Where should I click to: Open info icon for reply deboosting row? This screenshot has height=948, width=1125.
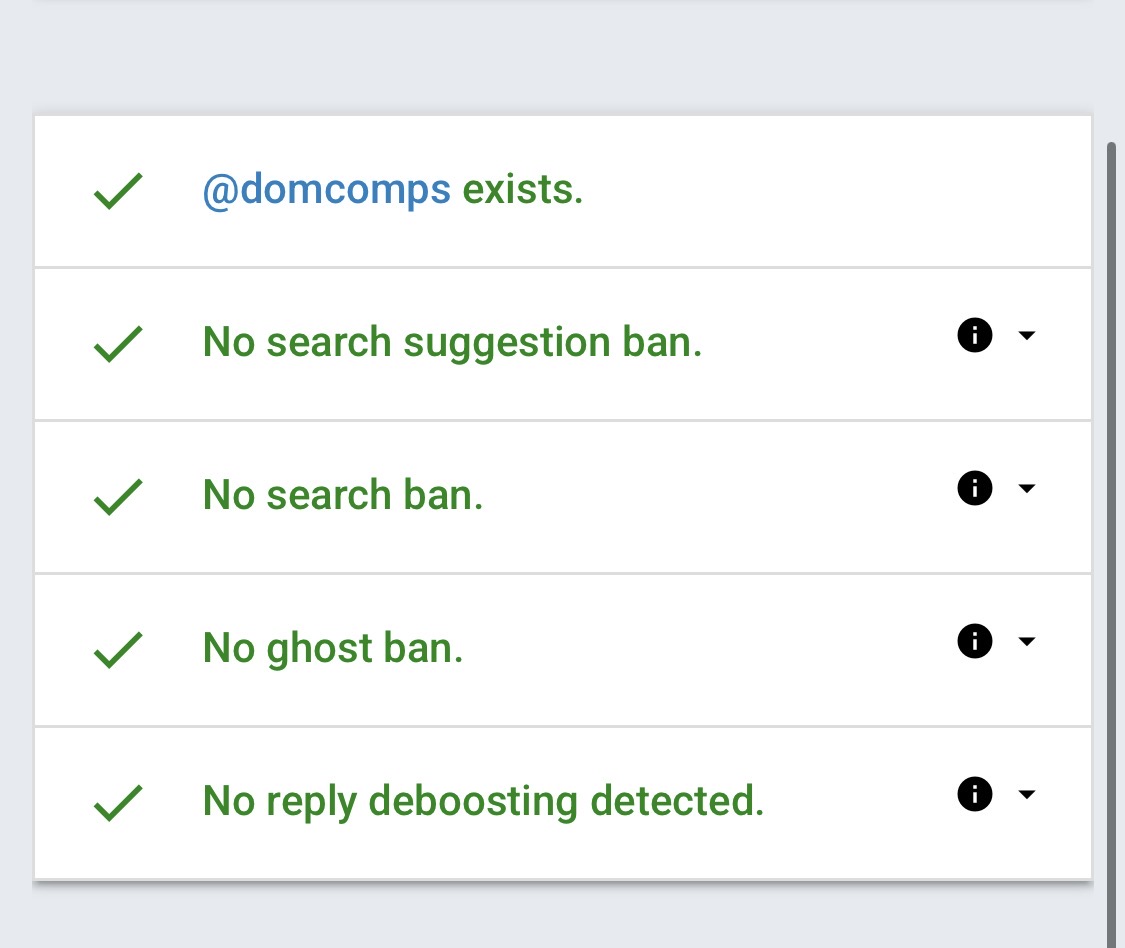974,794
